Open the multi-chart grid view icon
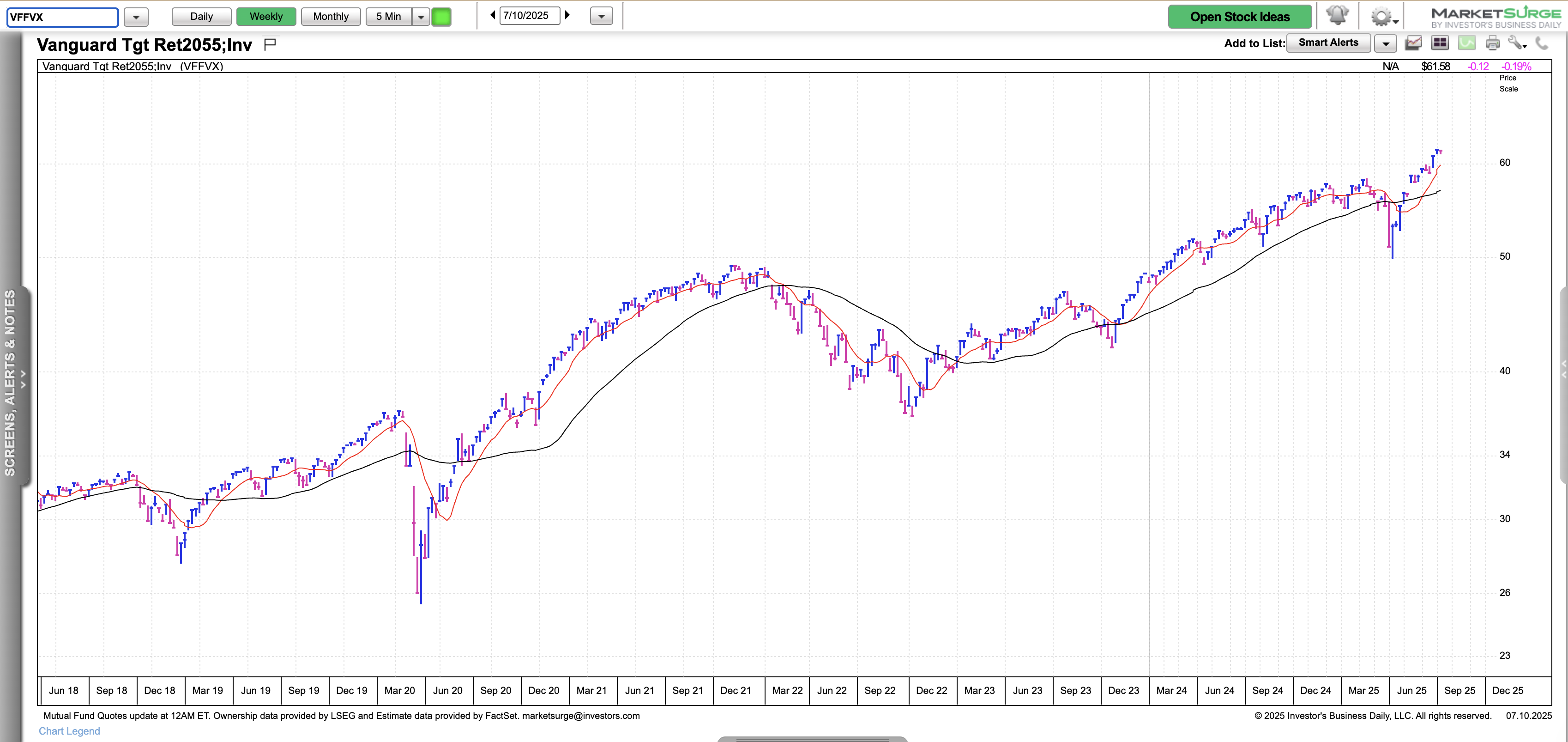The image size is (1568, 742). click(1440, 43)
